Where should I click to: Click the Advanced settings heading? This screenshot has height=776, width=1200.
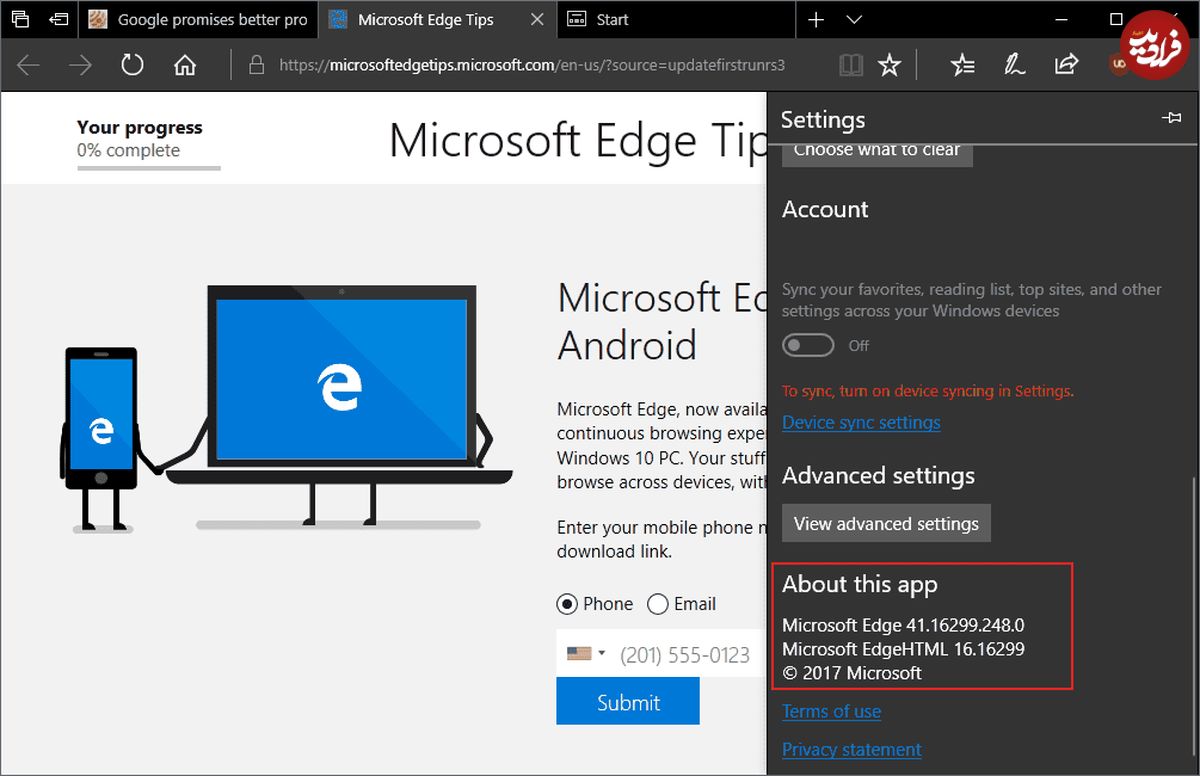click(878, 475)
